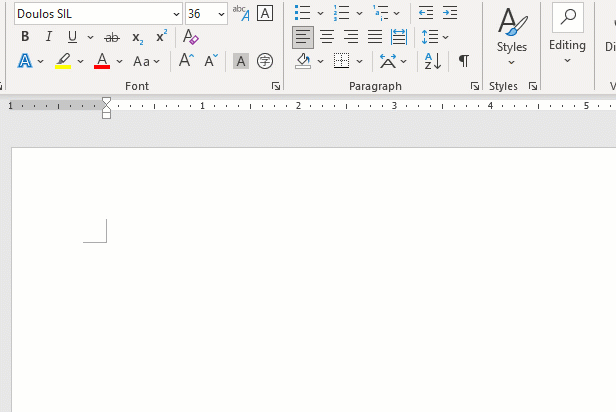Apply yellow text highlight color

point(63,61)
